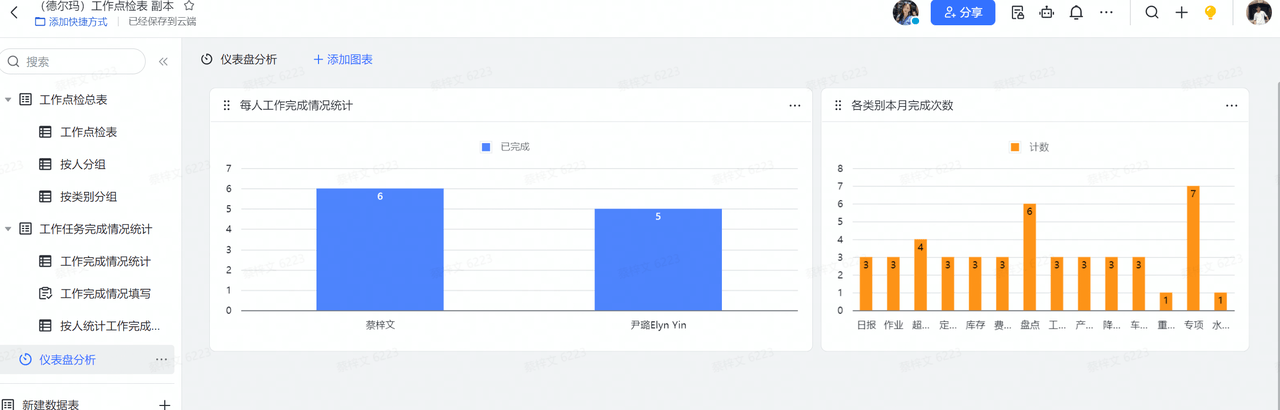
Task: Click the star icon to favorite document
Action: coord(190,6)
